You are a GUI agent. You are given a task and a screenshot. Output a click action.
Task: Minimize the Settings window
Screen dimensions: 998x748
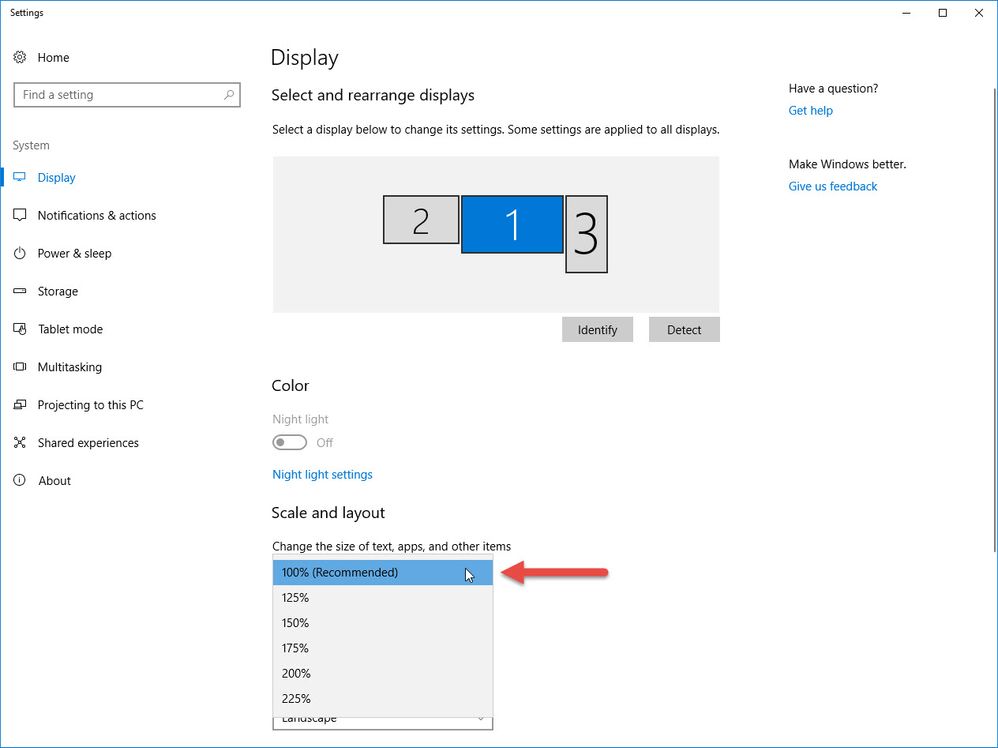tap(906, 13)
